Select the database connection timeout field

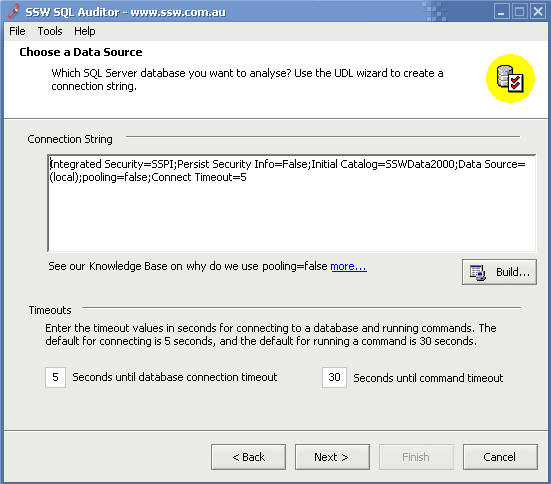coord(56,377)
